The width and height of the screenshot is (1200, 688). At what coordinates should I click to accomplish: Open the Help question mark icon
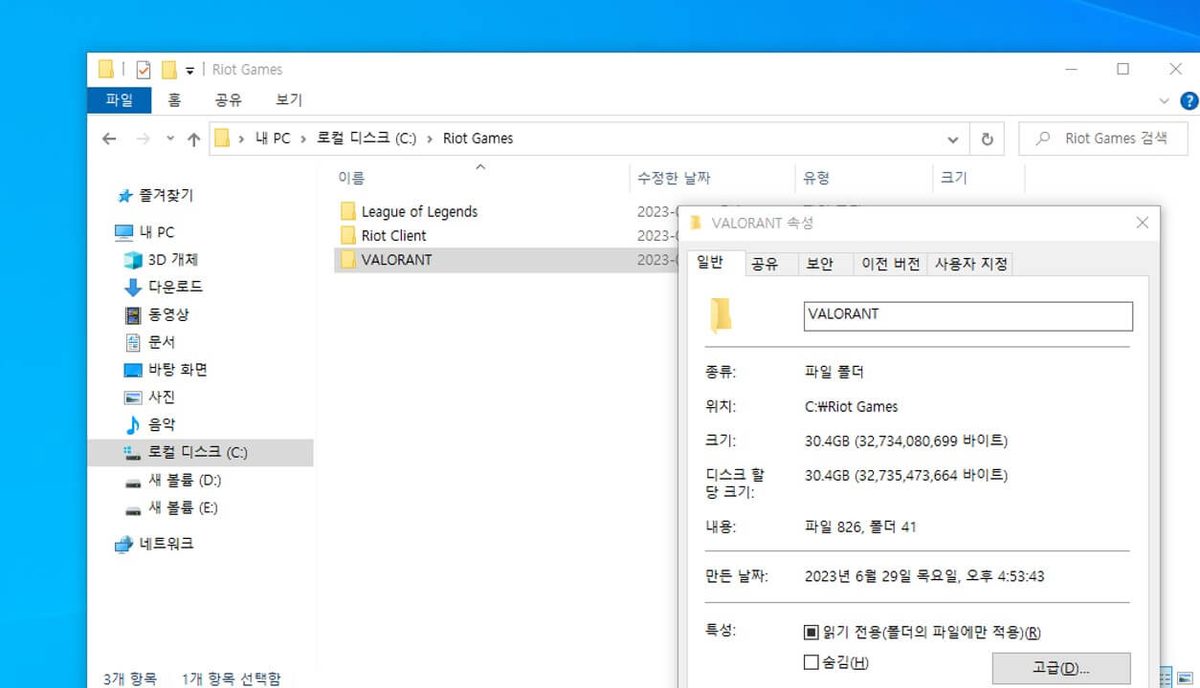[1189, 100]
